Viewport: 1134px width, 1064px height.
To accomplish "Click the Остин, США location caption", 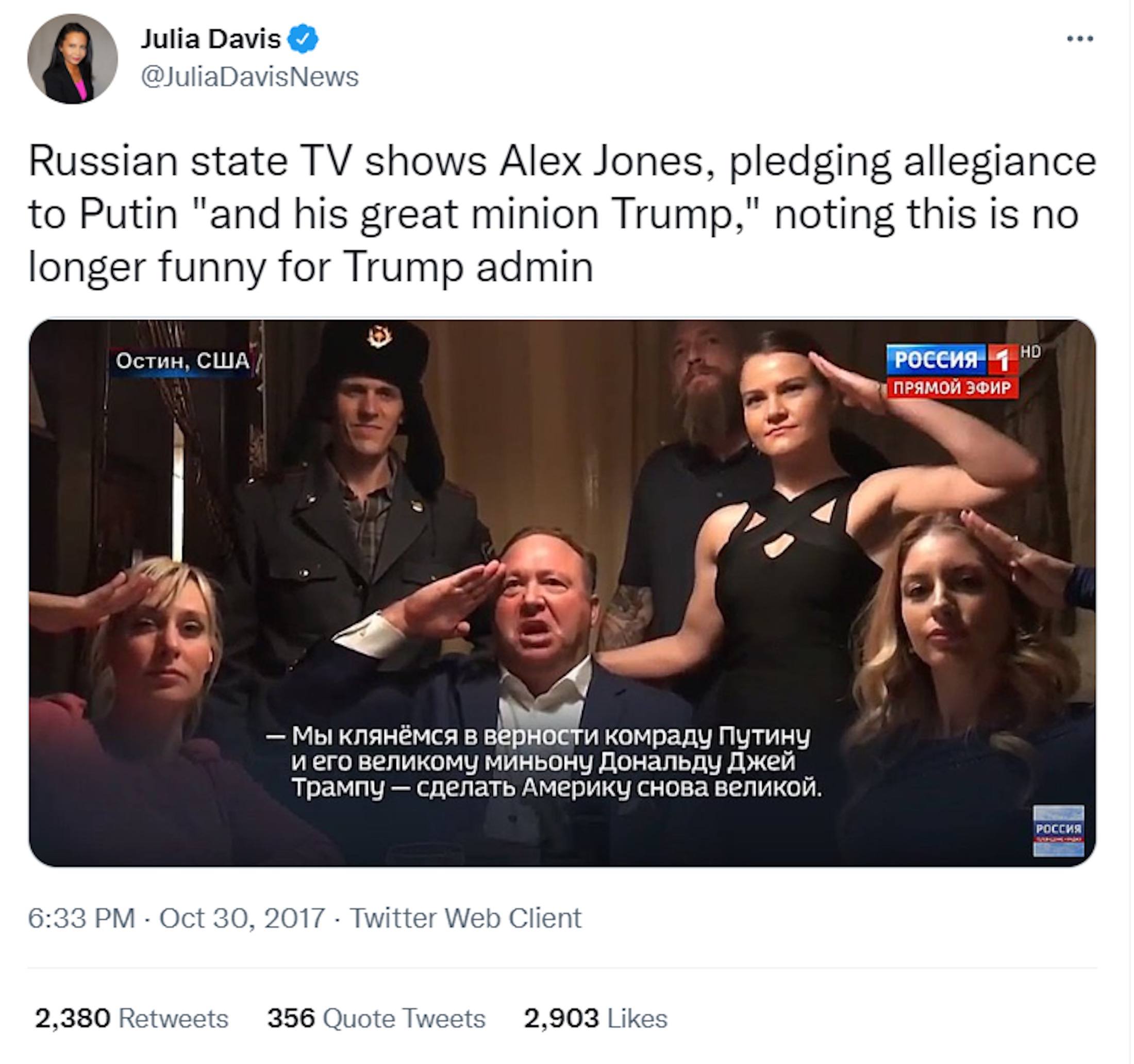I will pyautogui.click(x=182, y=360).
